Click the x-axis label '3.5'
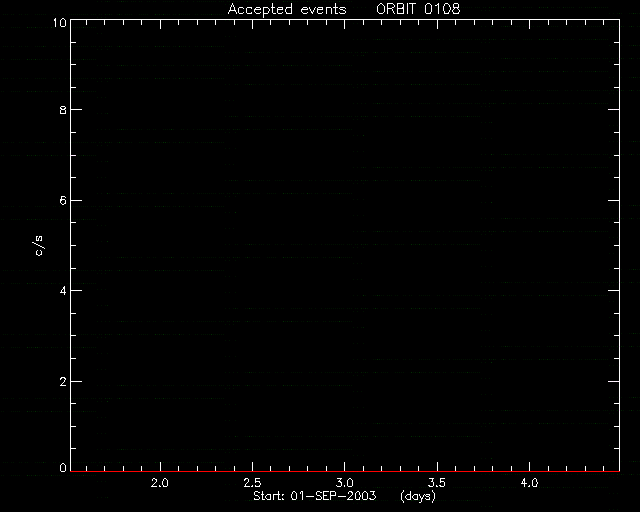 437,483
